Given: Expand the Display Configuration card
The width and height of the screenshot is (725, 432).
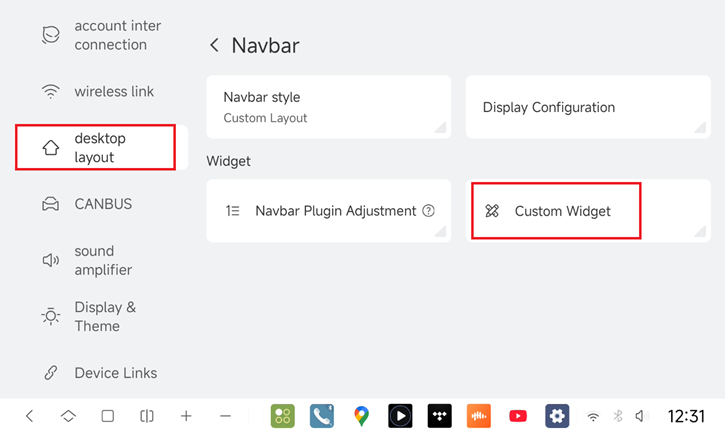Looking at the screenshot, I should point(588,107).
